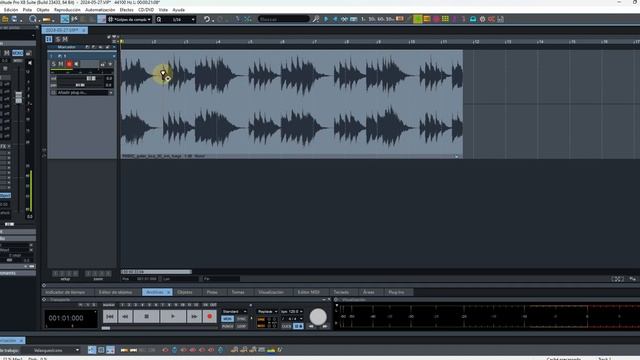640x360 pixels.
Task: Open the Efectos menu
Action: (127, 10)
